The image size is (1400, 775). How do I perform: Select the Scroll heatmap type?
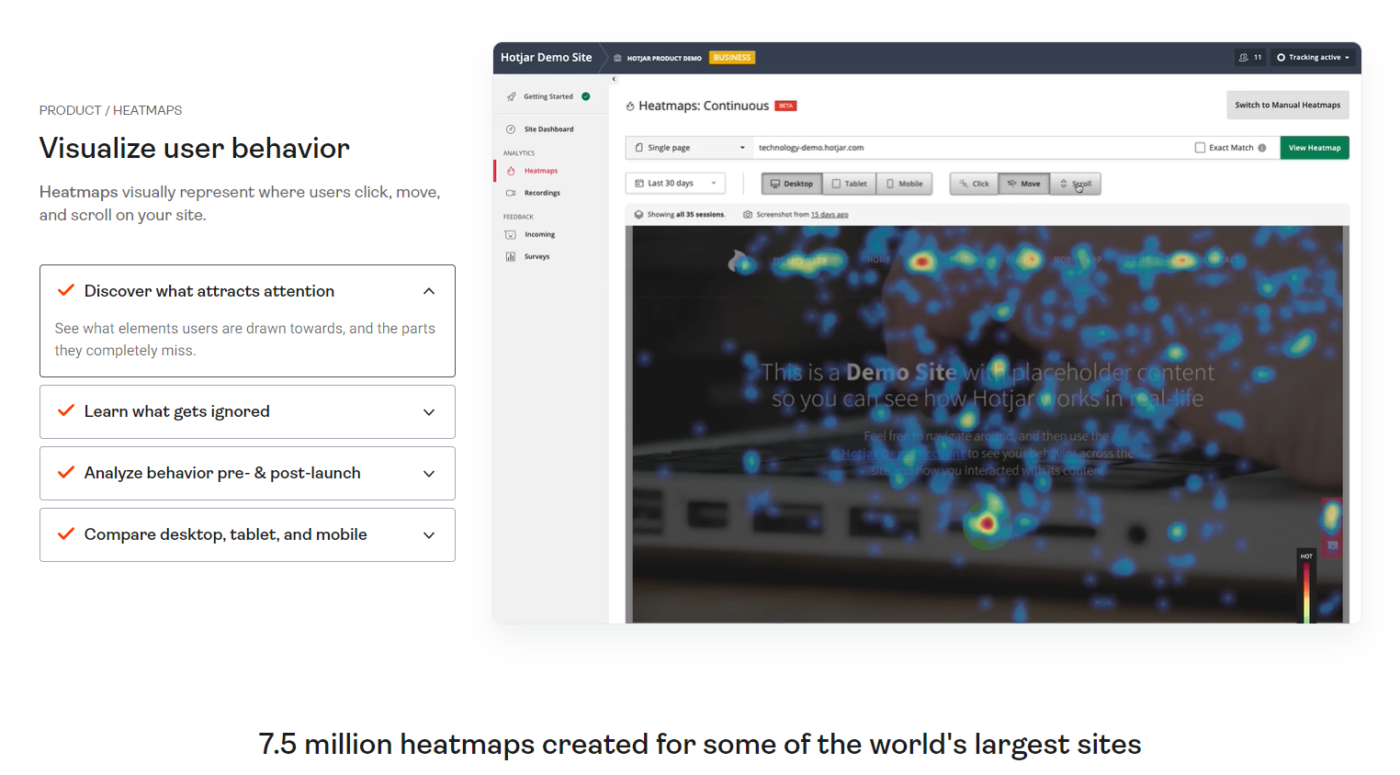(1075, 184)
